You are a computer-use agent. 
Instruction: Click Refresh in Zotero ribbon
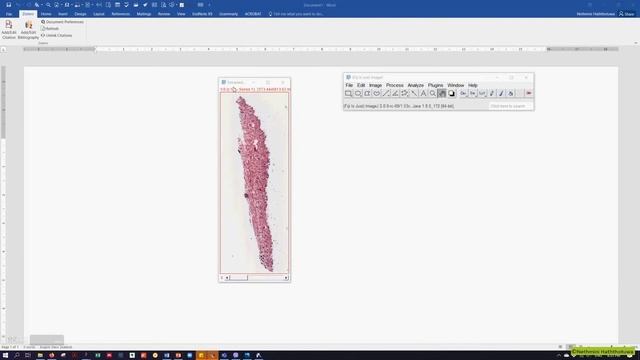point(50,29)
